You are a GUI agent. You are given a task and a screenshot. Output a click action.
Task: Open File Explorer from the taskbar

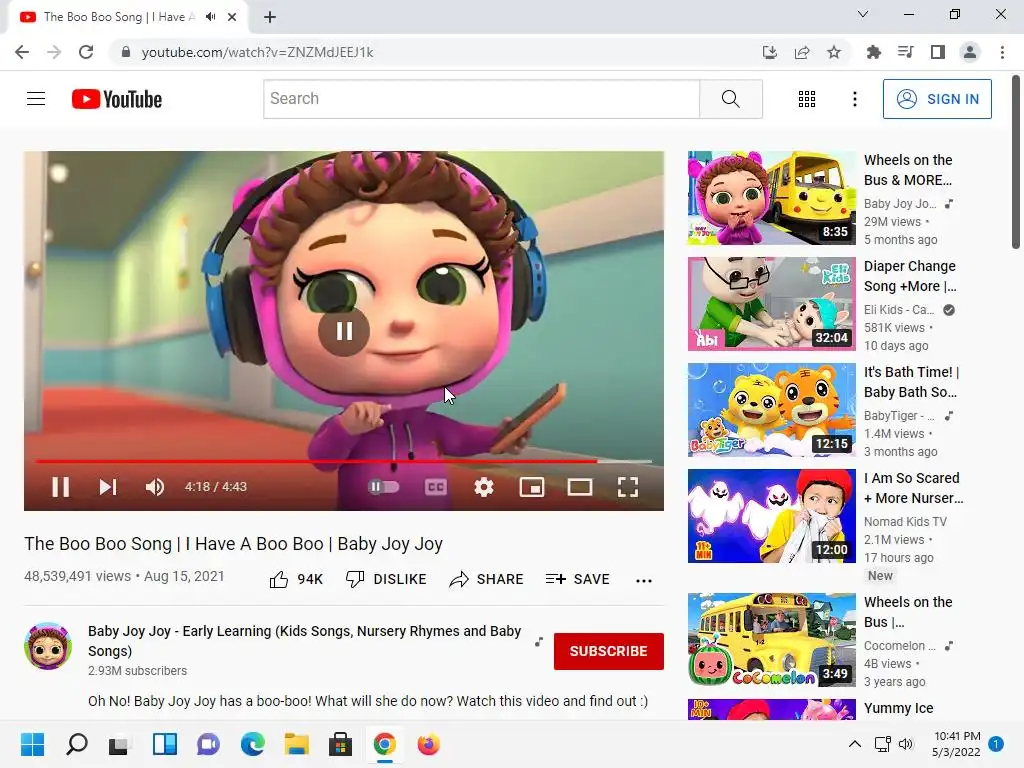[296, 744]
